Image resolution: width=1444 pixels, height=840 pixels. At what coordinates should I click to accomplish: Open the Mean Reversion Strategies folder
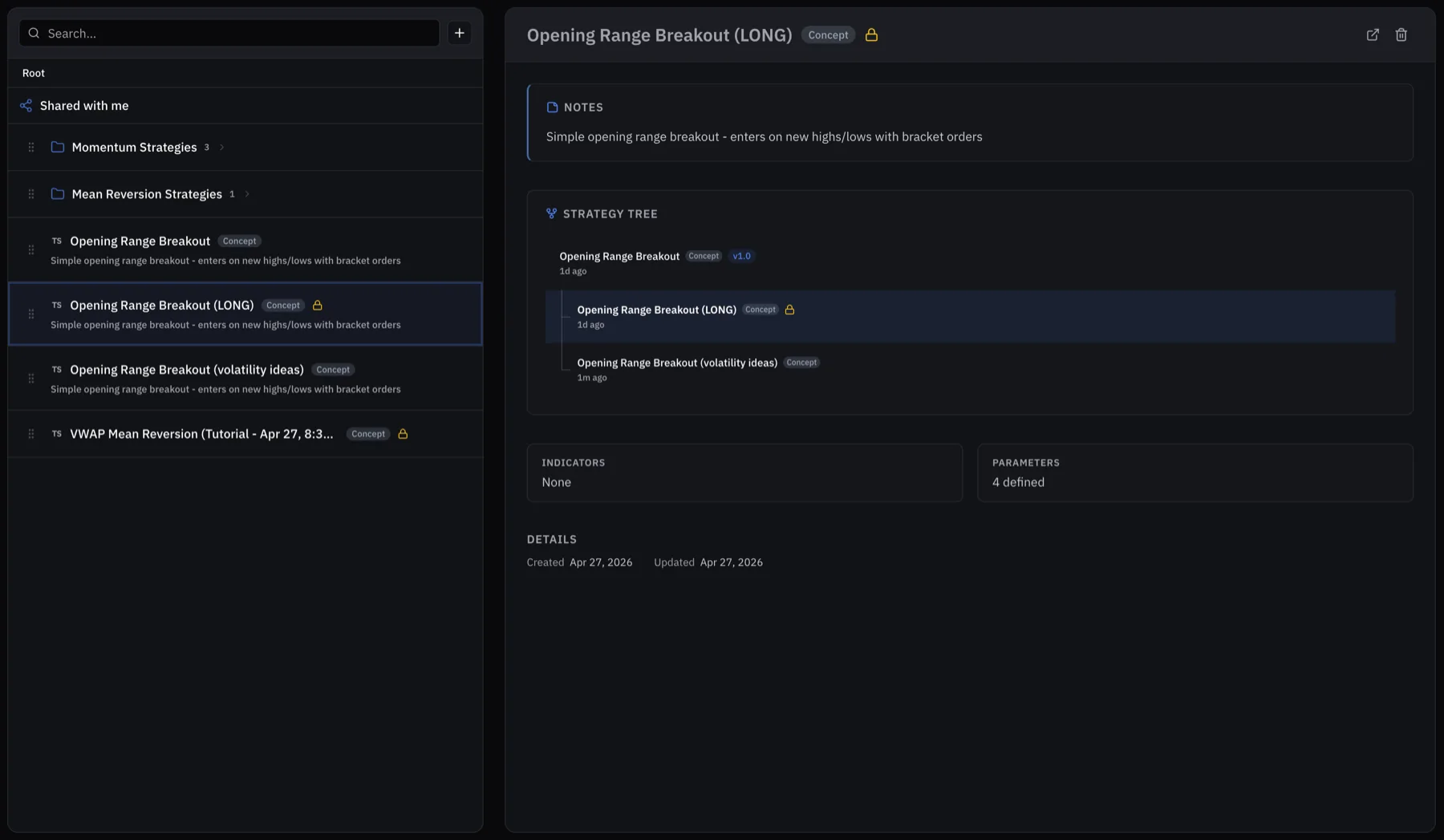point(245,193)
